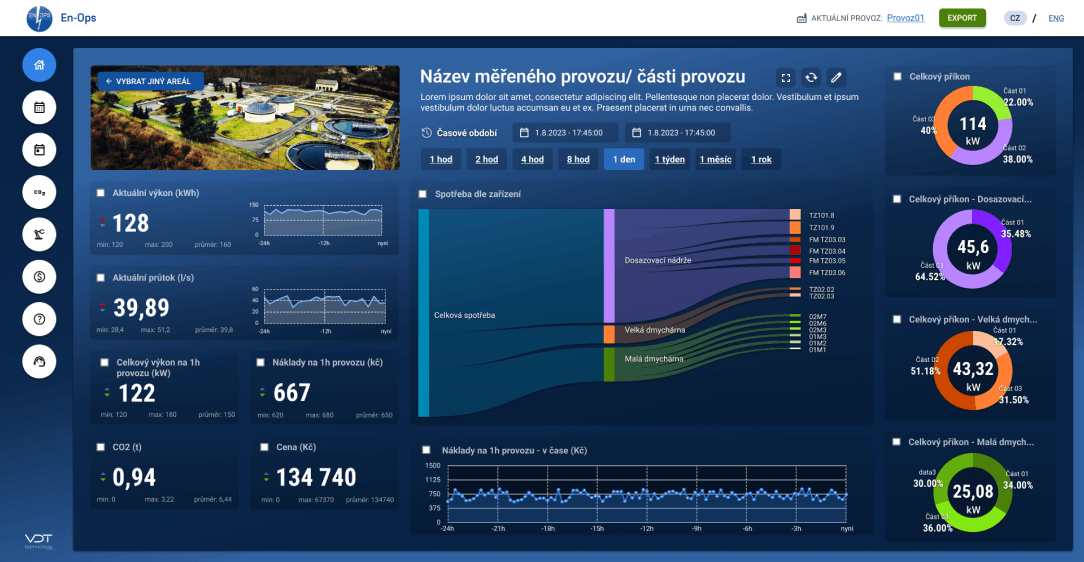Check the Spotřeba dle zařízení checkbox

coord(422,194)
